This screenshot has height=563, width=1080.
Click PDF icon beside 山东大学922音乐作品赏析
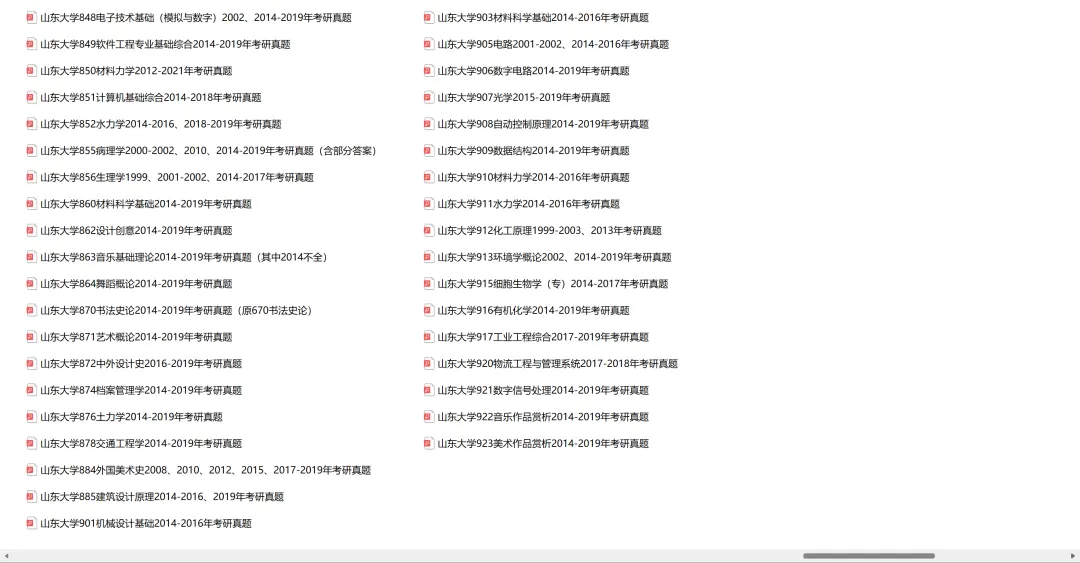428,417
